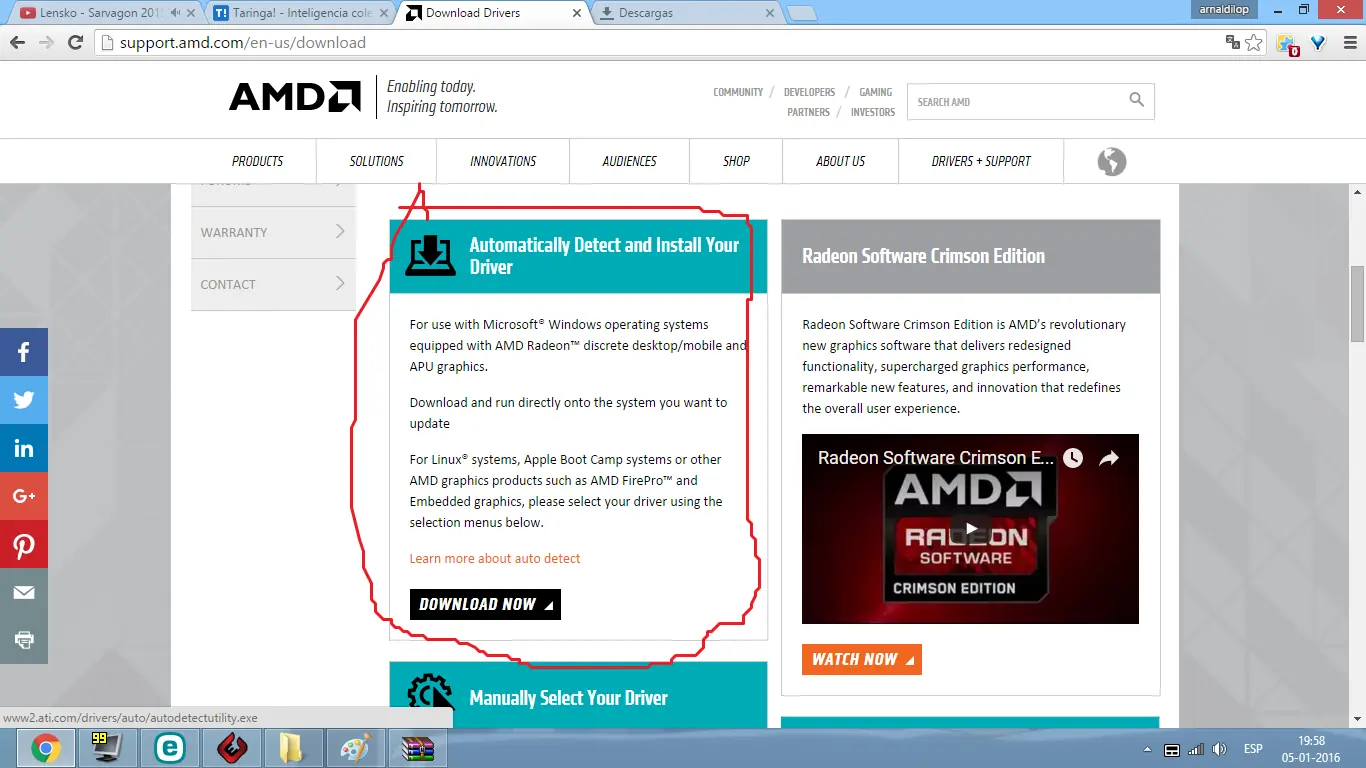Screen dimensions: 1366x768
Task: Open the PRODUCTS menu
Action: coord(257,161)
